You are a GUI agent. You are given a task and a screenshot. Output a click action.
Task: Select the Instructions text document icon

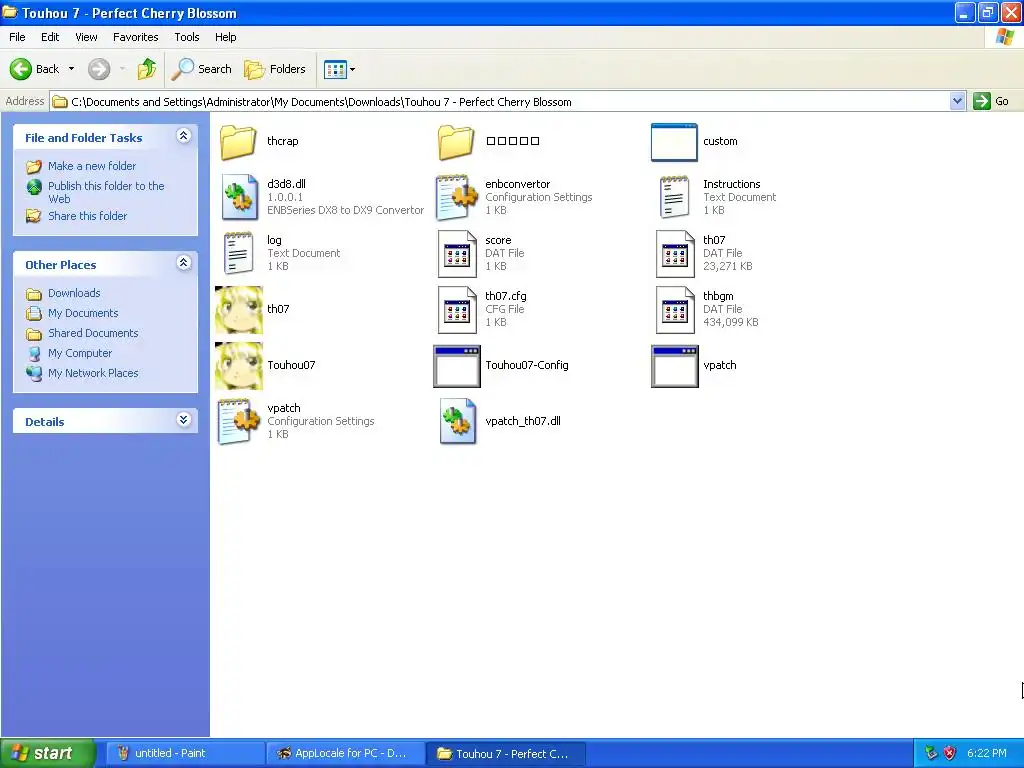[x=674, y=197]
